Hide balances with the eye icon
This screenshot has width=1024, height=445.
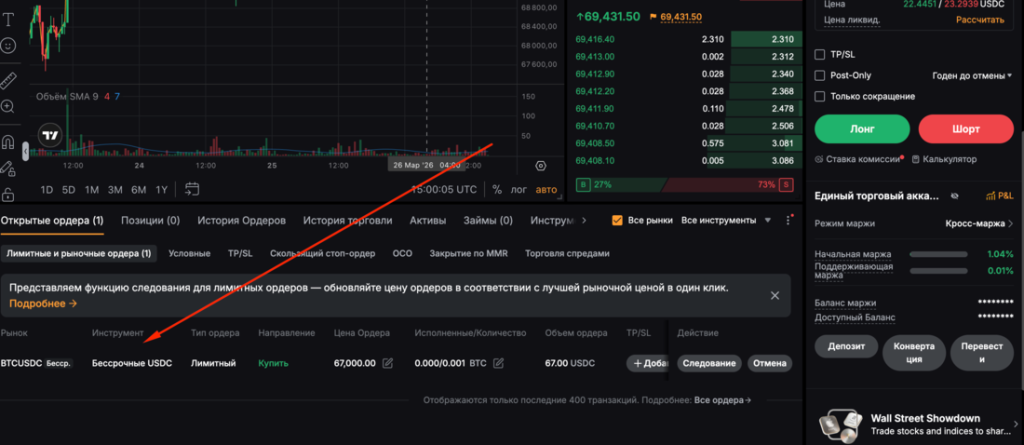[x=954, y=196]
